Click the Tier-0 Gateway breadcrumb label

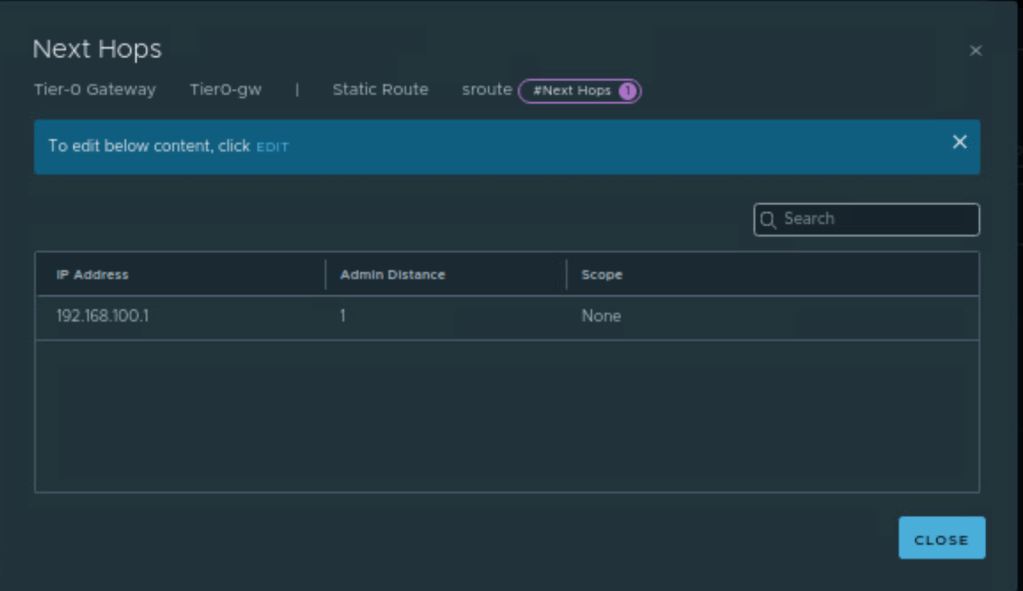(95, 90)
